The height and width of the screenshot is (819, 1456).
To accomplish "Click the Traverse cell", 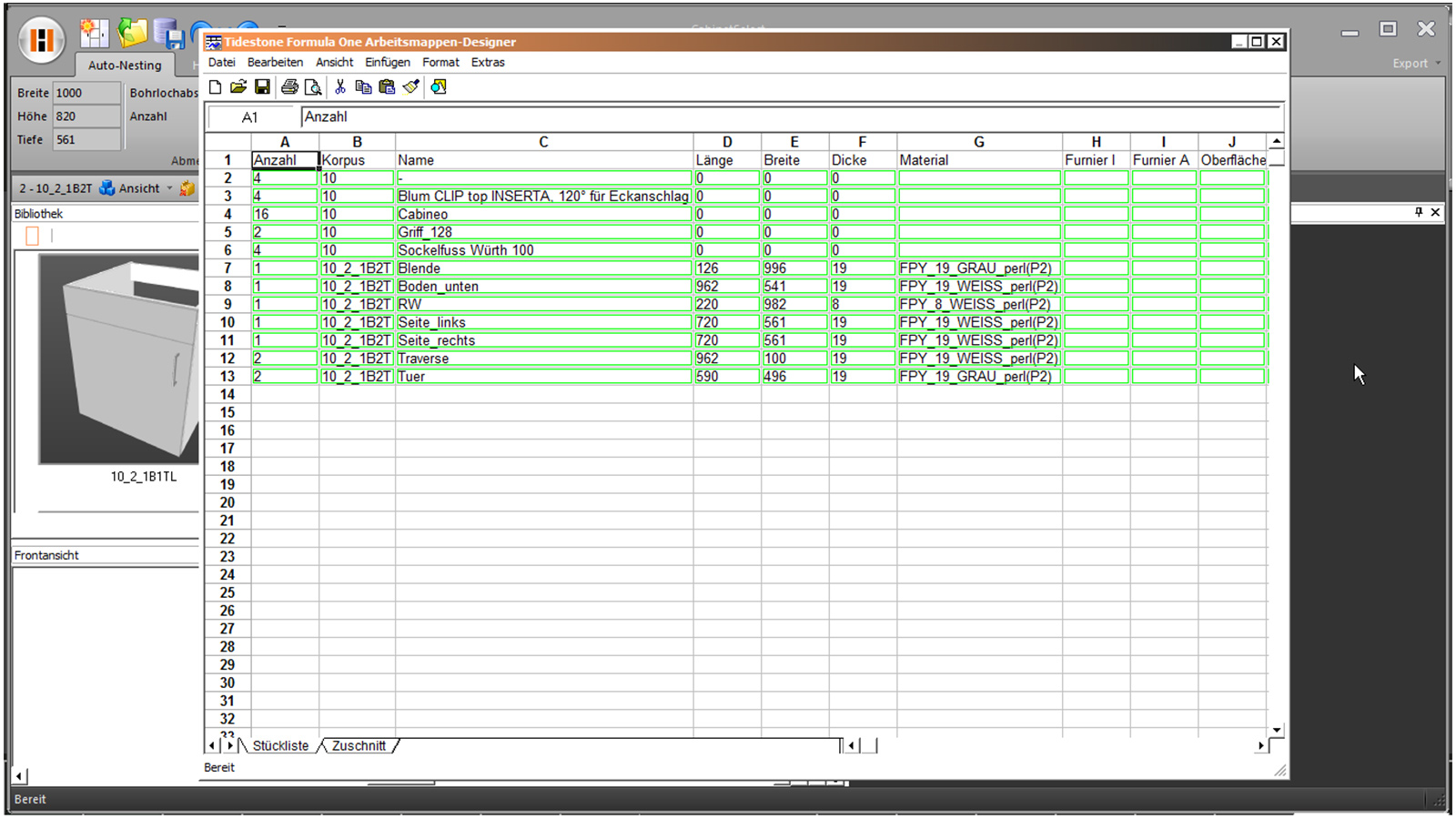I will 544,359.
